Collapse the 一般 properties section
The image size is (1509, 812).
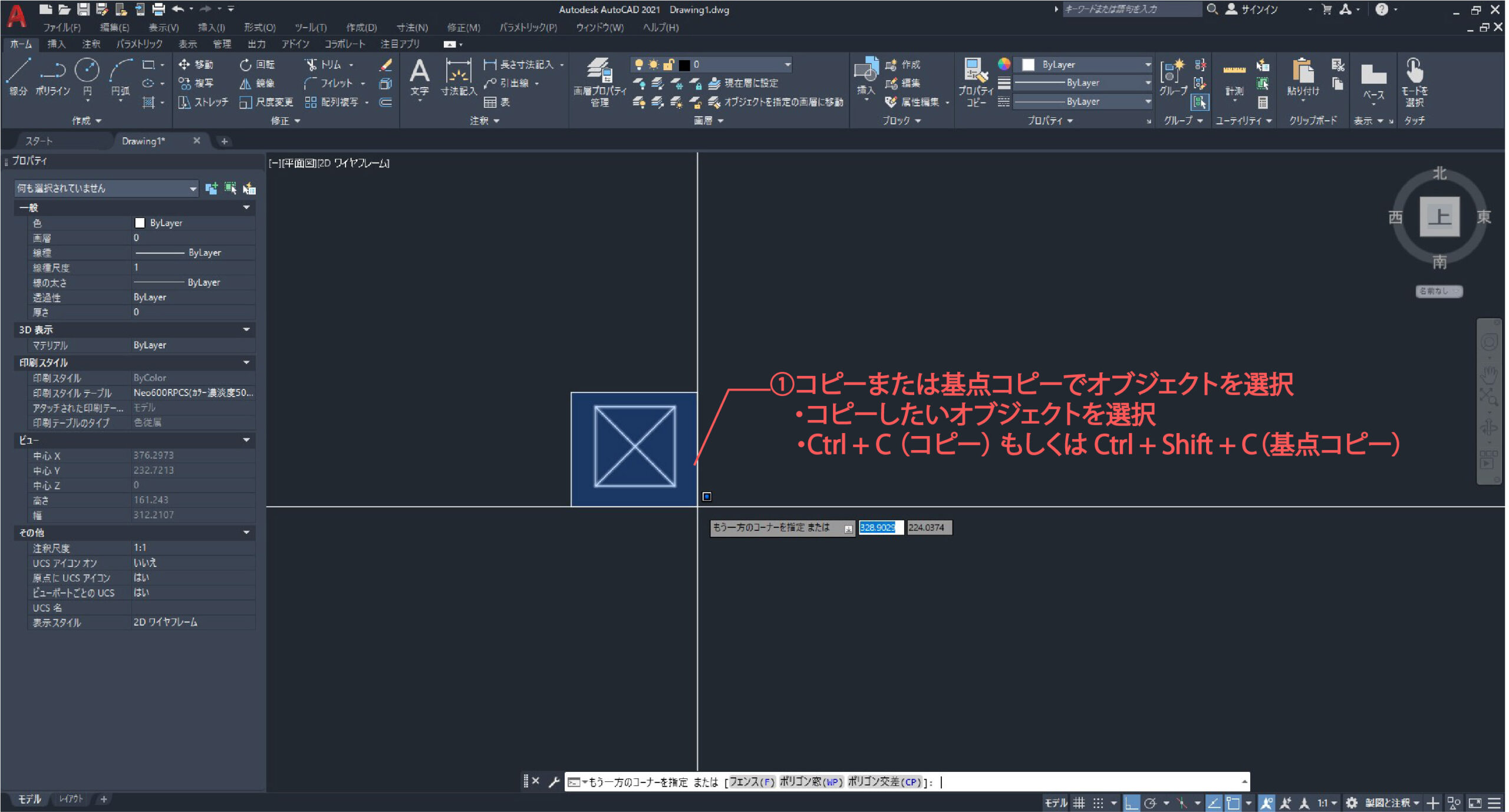click(246, 207)
